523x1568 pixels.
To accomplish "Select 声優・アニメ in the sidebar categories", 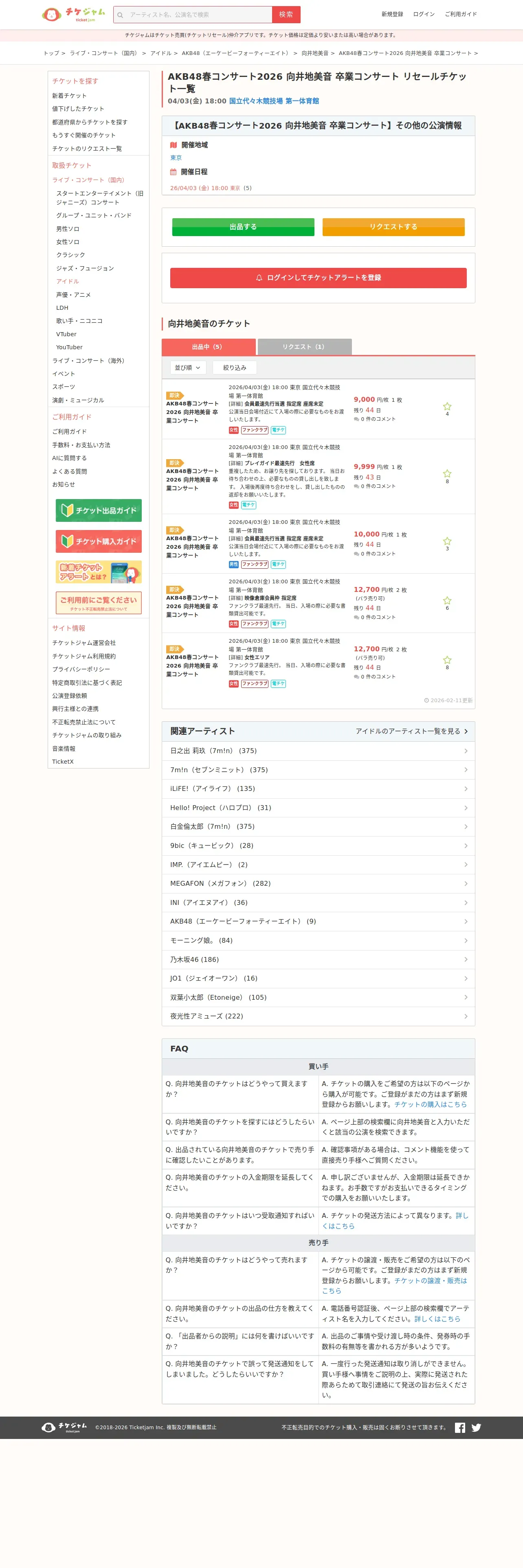I will 74,295.
